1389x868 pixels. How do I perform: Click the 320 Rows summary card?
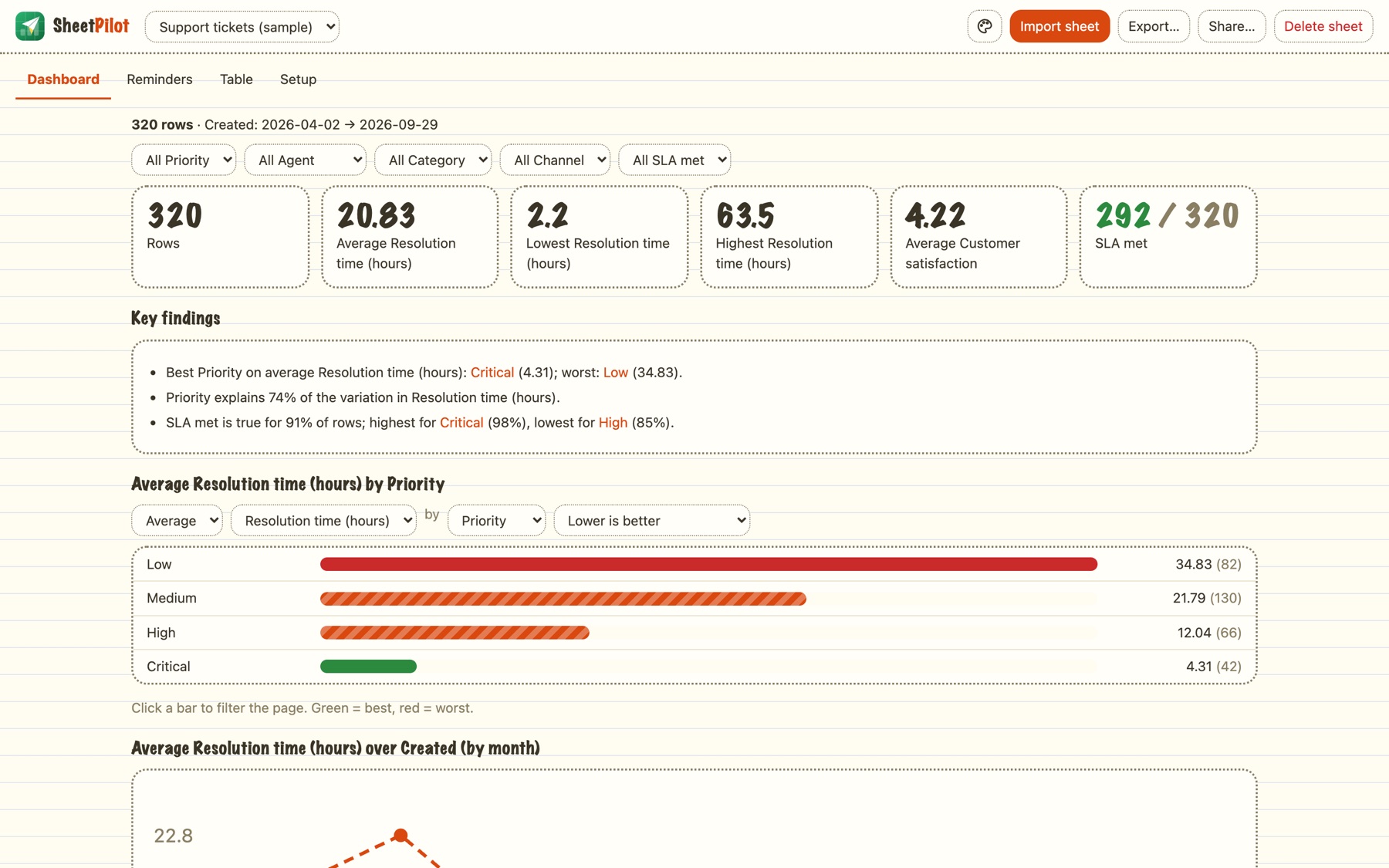220,237
